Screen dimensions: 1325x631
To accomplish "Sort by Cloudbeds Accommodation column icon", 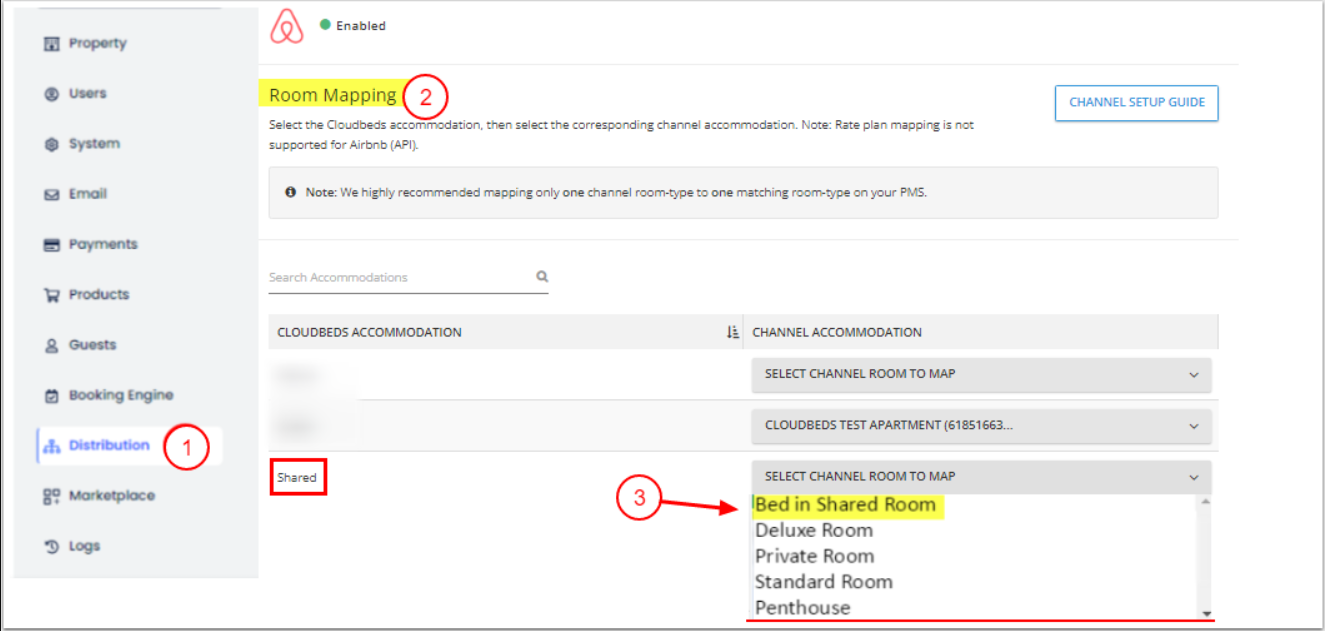I will [732, 332].
